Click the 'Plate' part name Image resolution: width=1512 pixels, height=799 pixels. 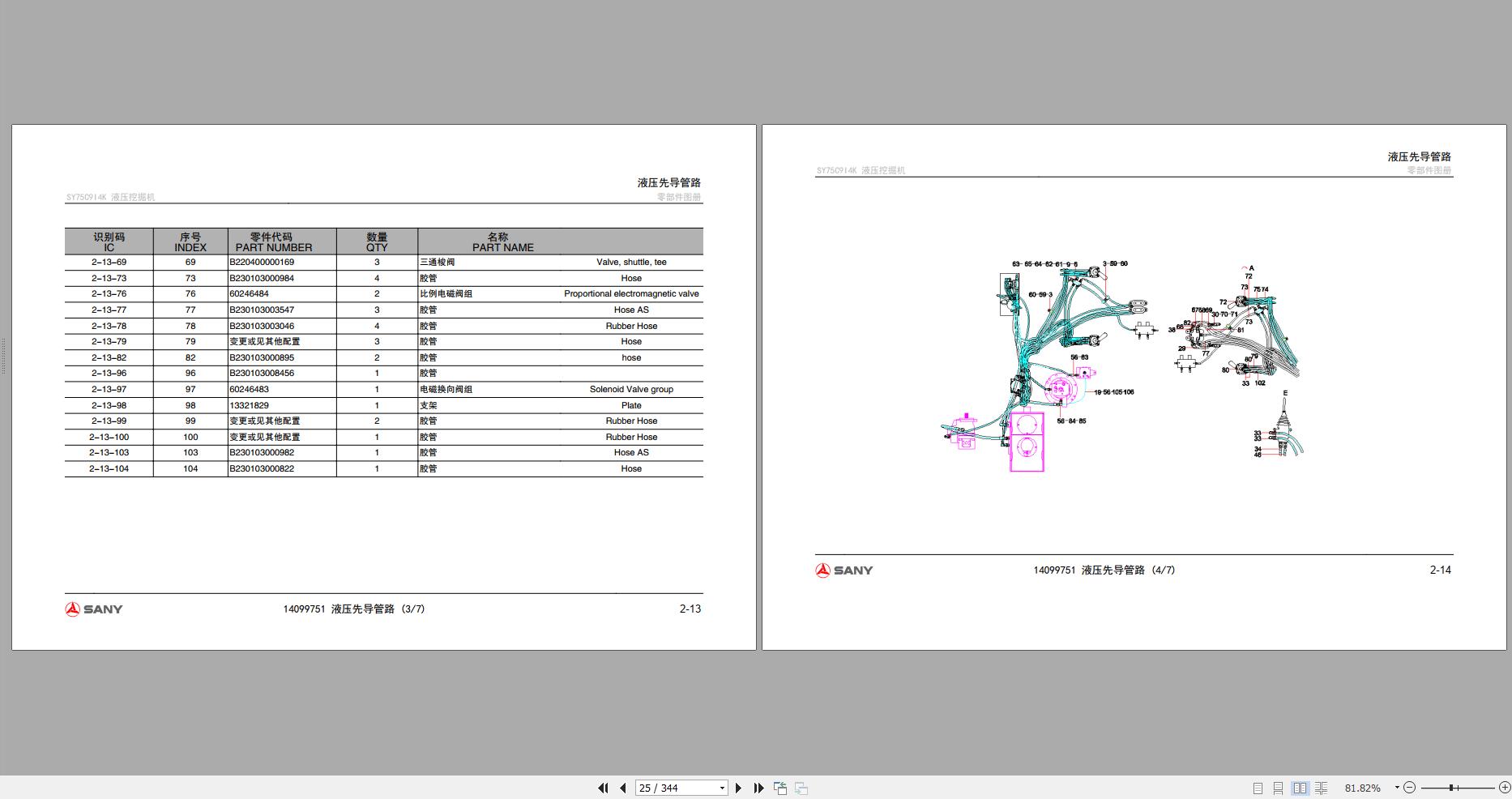coord(631,406)
